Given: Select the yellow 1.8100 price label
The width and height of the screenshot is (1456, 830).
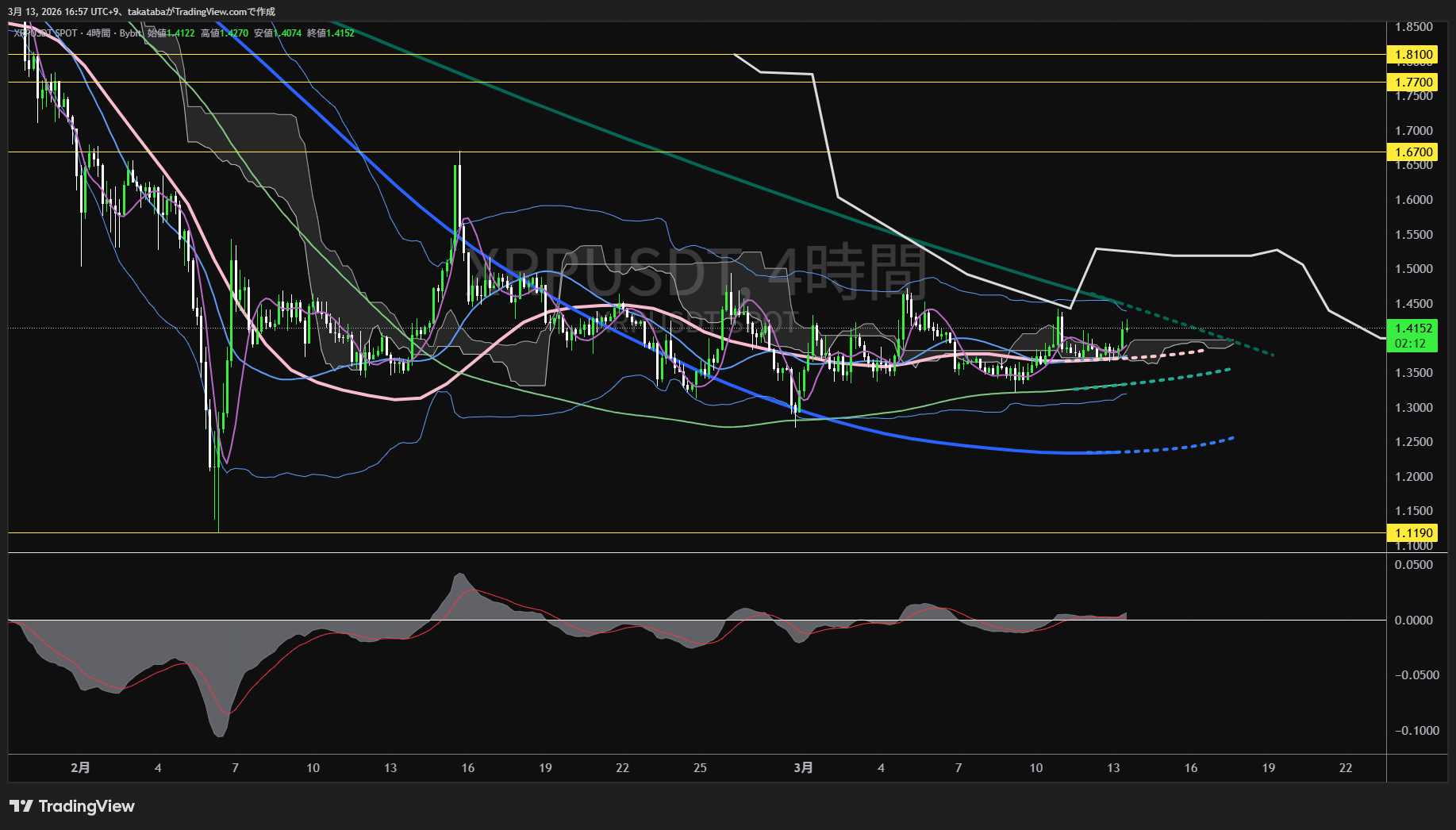Looking at the screenshot, I should [x=1413, y=55].
